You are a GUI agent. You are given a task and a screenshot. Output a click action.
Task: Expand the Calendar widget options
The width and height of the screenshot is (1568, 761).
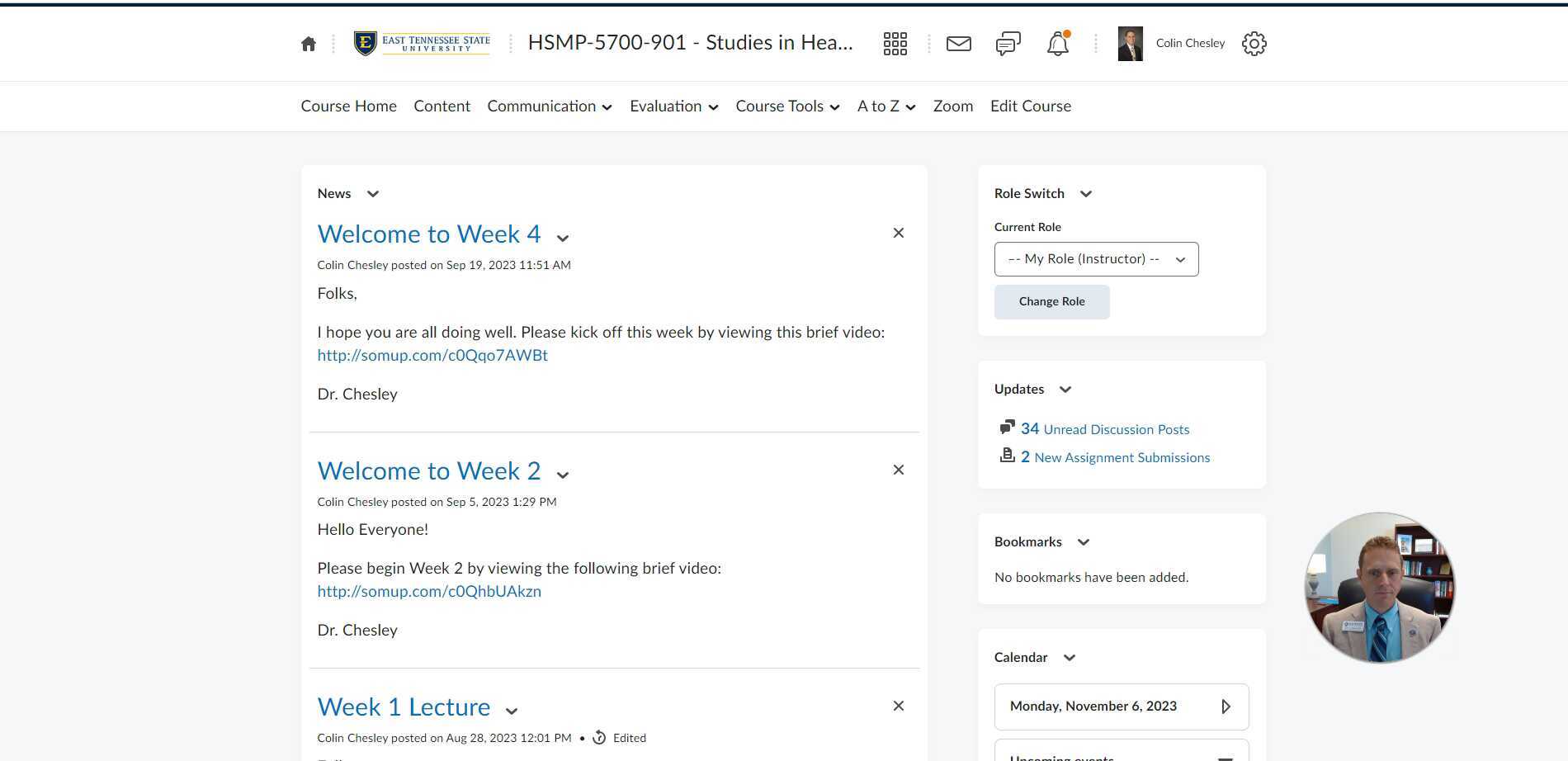(1069, 658)
